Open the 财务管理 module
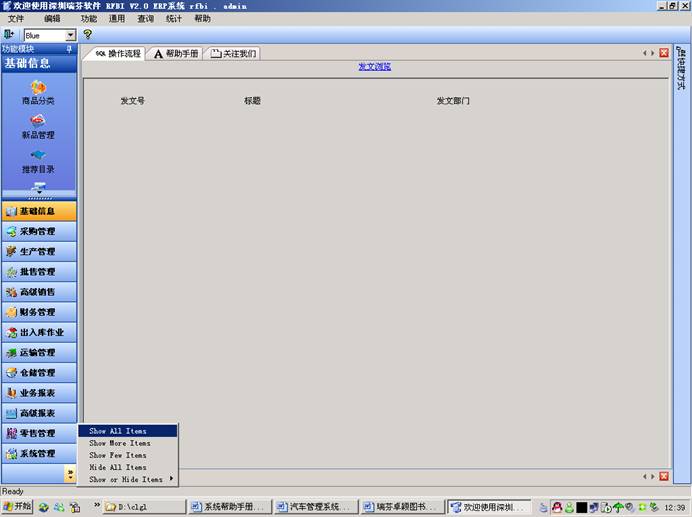Image resolution: width=692 pixels, height=517 pixels. click(38, 312)
